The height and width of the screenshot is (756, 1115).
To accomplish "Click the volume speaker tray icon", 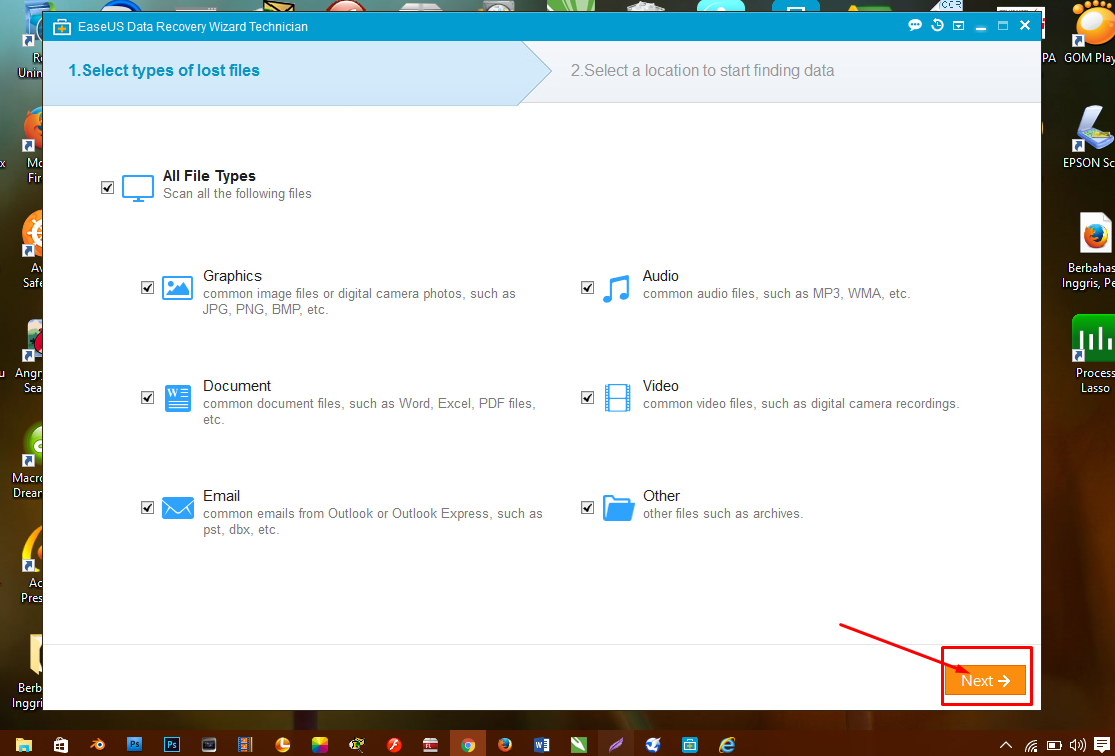I will point(1077,745).
